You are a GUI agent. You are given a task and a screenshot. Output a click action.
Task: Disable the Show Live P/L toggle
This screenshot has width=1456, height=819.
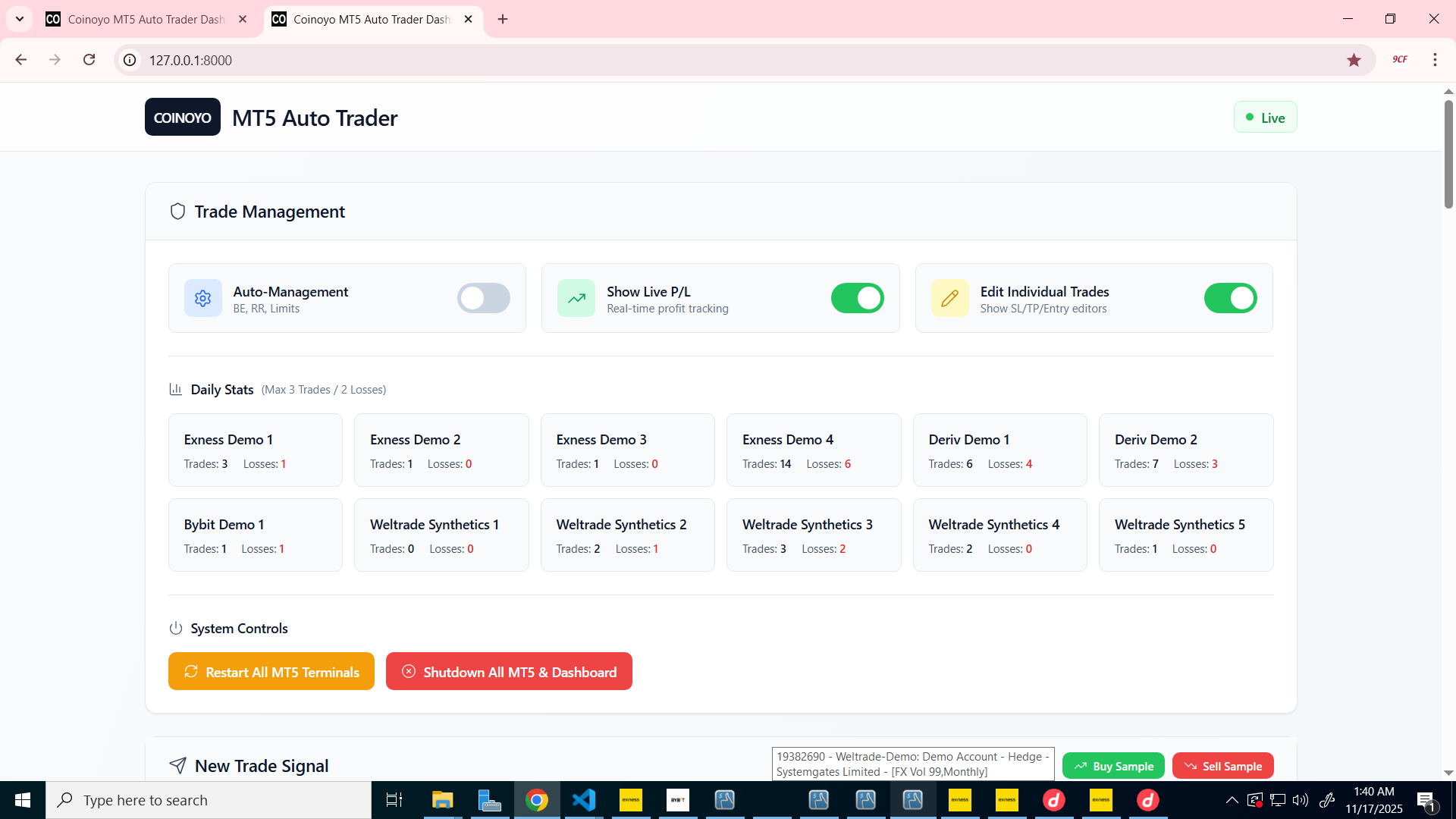pos(857,298)
